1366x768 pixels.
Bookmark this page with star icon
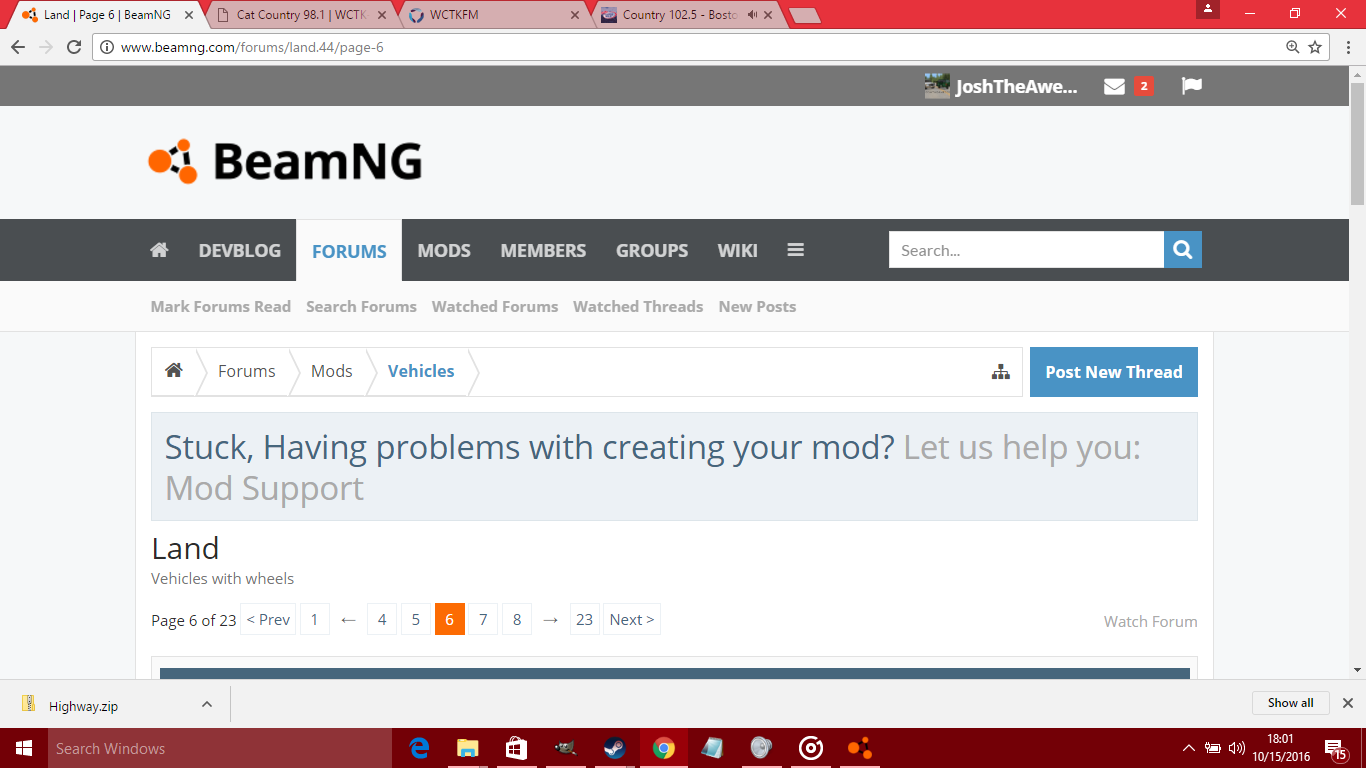(1315, 47)
